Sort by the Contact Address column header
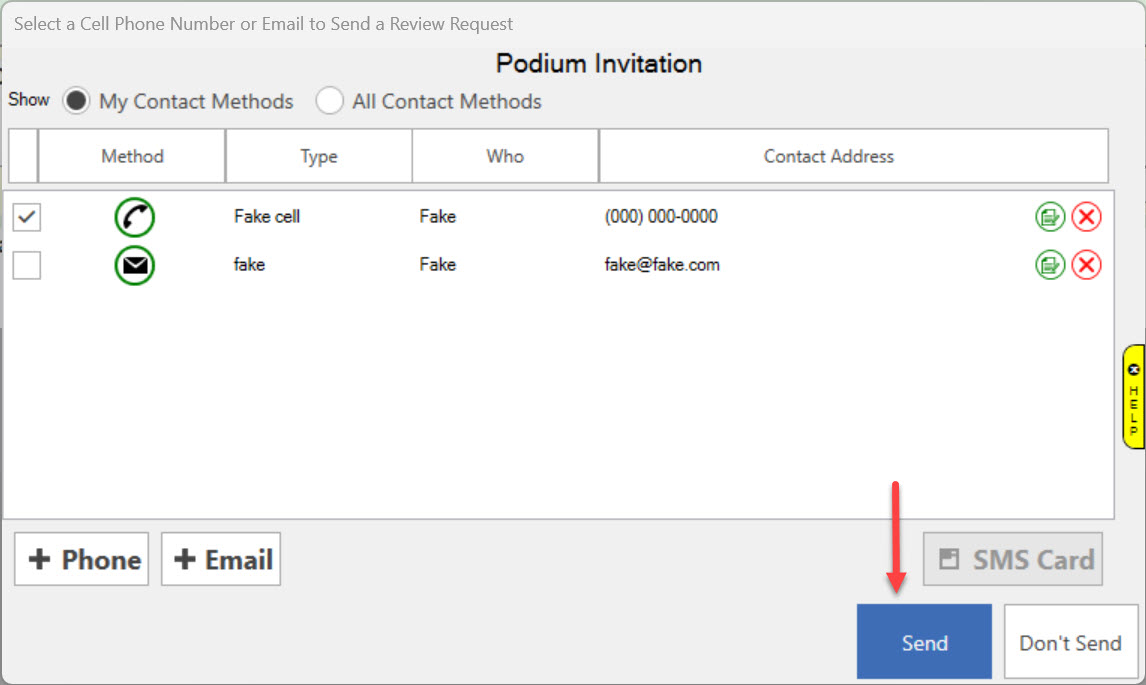Image resolution: width=1146 pixels, height=685 pixels. 828,156
